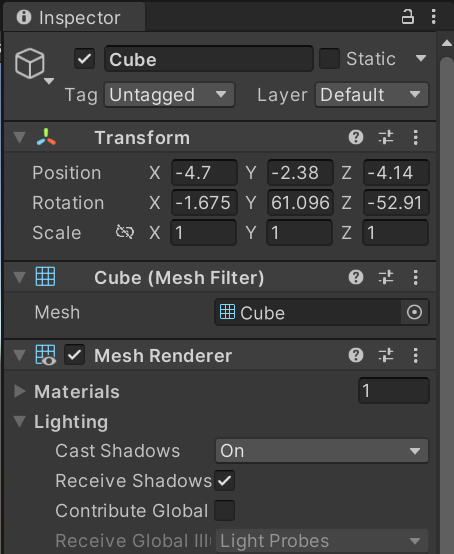Click the Rotation Z field
454x554 pixels.
click(396, 203)
